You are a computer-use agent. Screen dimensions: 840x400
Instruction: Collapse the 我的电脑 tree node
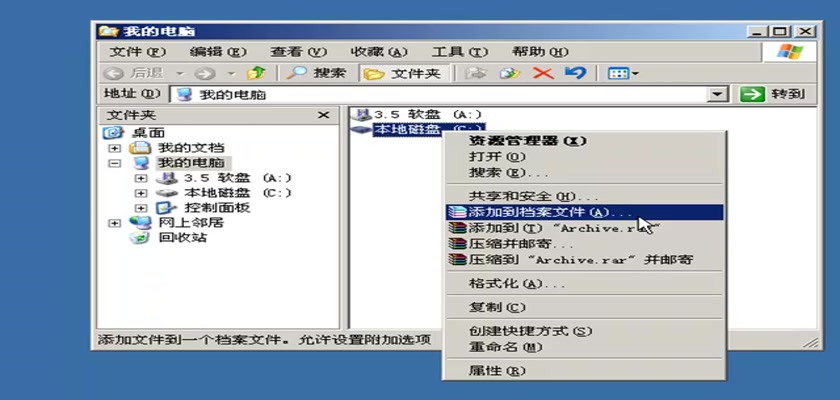tap(115, 163)
